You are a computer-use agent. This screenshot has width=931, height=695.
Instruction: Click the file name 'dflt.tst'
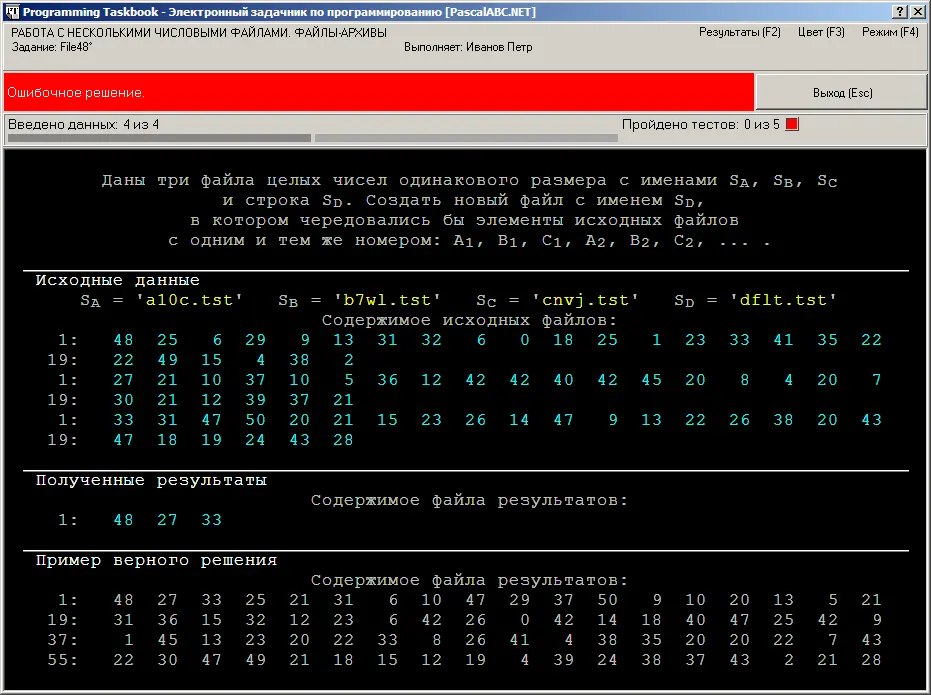783,300
